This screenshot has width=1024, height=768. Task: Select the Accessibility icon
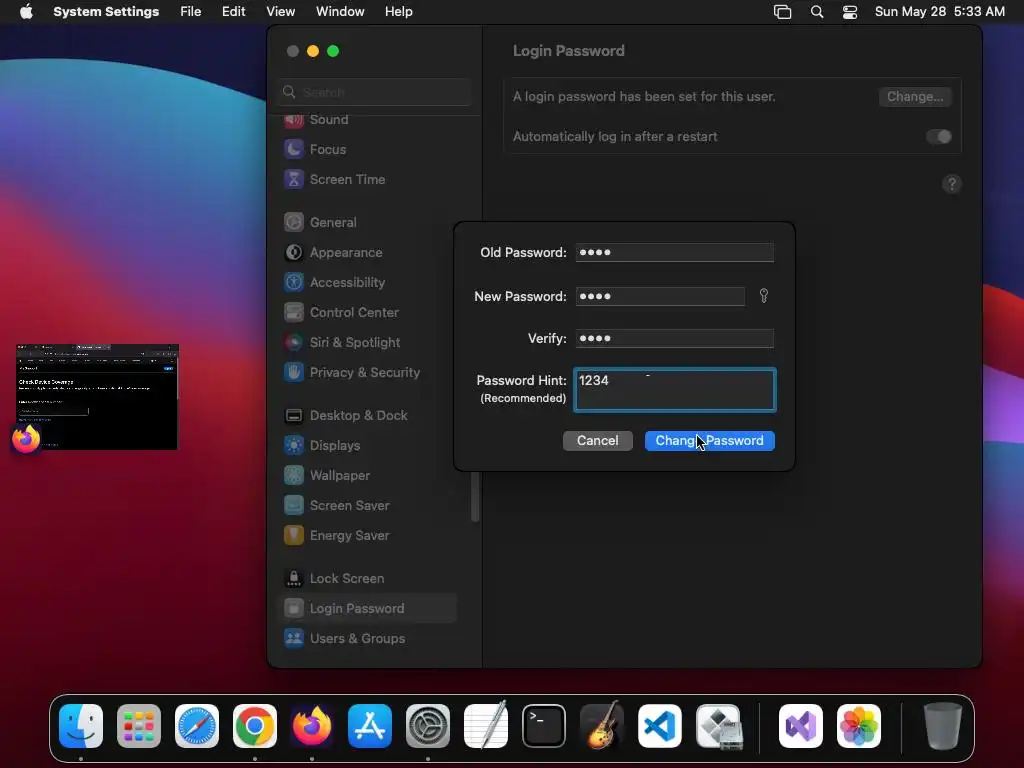[x=294, y=282]
